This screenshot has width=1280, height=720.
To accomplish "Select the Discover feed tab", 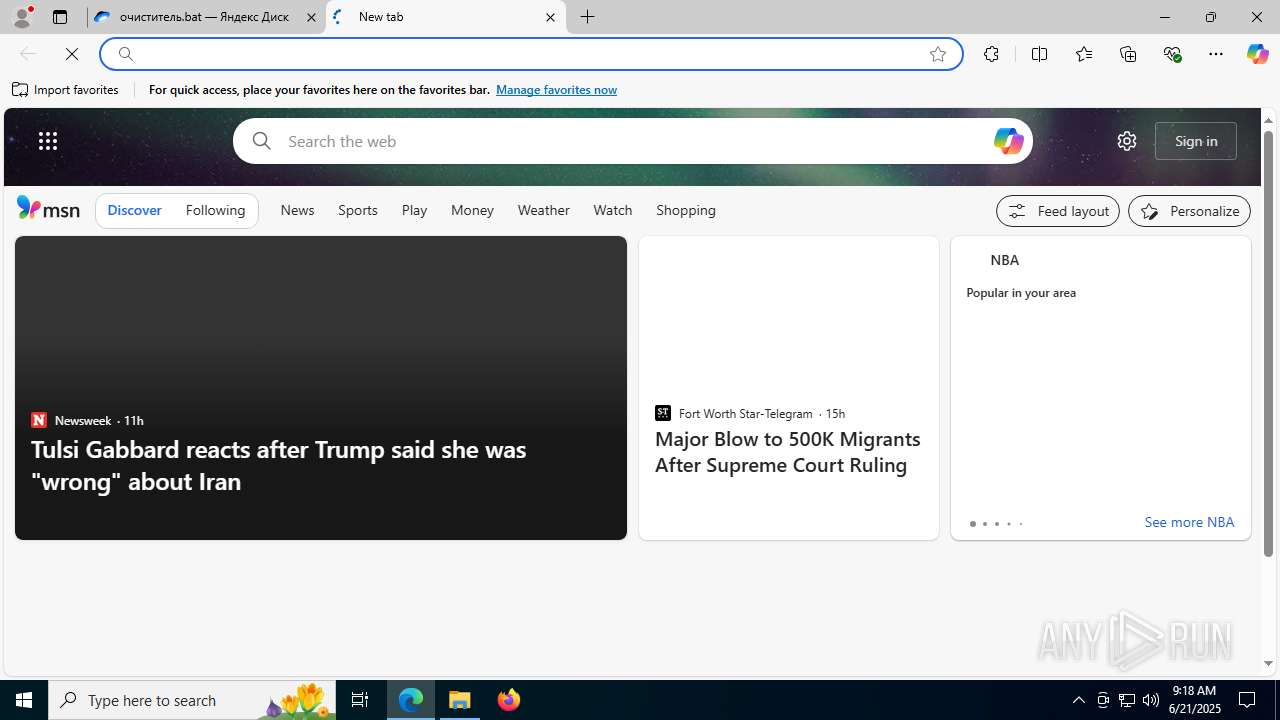I will click(134, 210).
